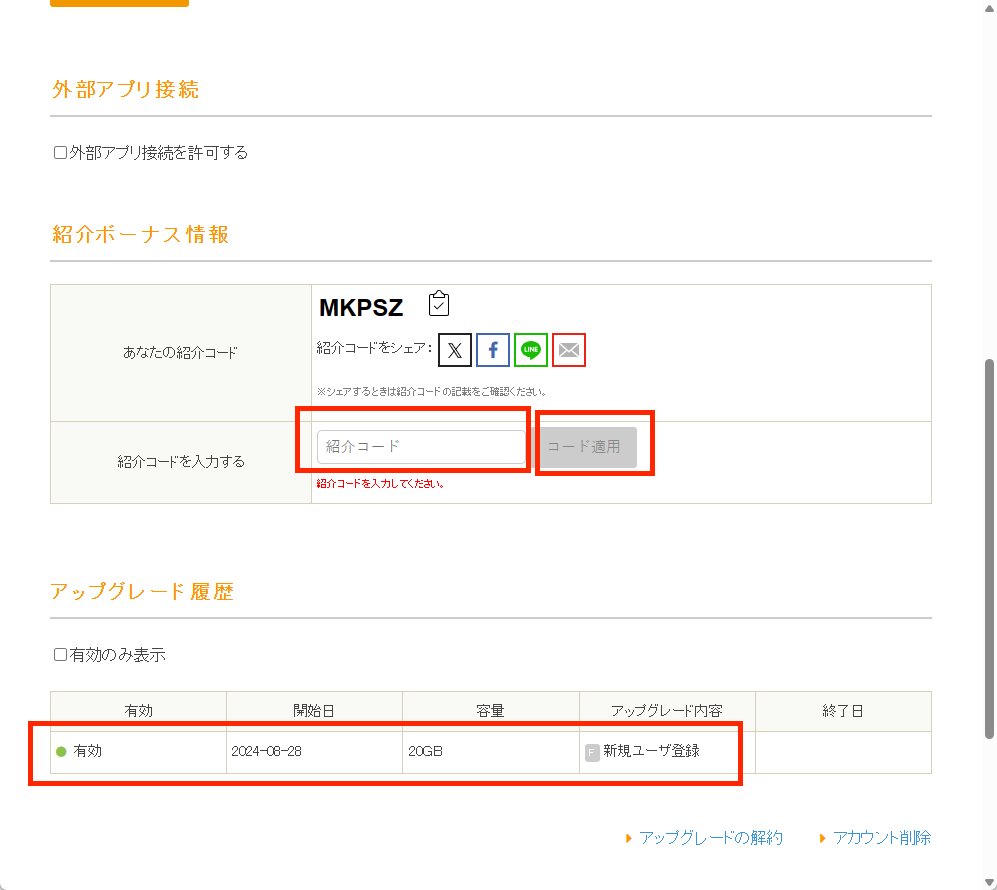The image size is (997, 890).
Task: Click the 2024-08-28 start date cell
Action: pyautogui.click(x=315, y=752)
